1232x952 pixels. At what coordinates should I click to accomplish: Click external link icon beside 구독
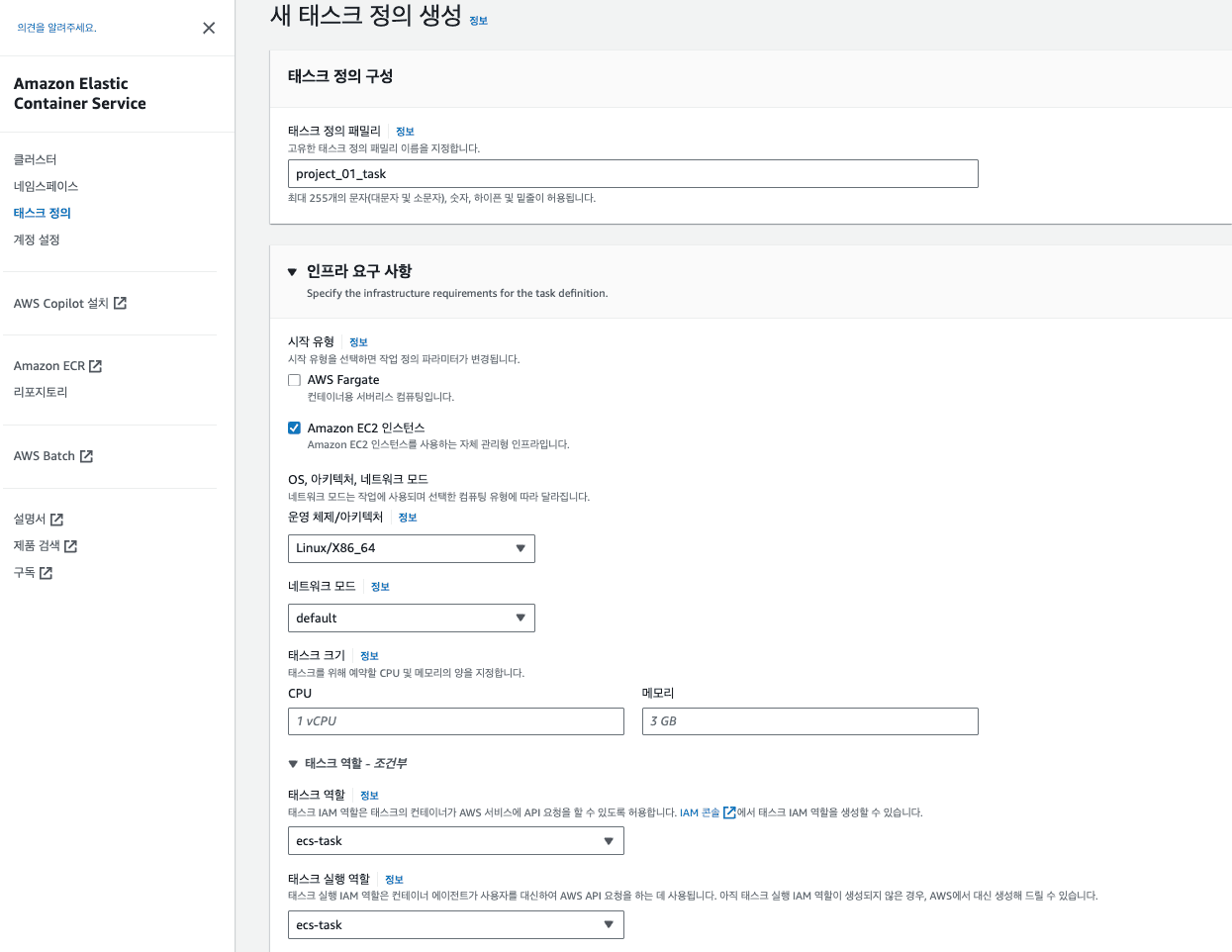[x=46, y=573]
